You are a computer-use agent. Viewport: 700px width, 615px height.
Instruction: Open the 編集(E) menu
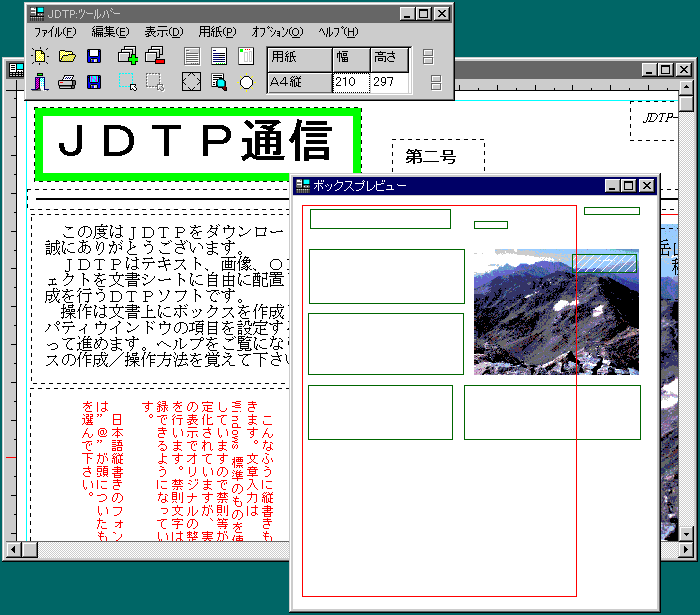pyautogui.click(x=110, y=32)
